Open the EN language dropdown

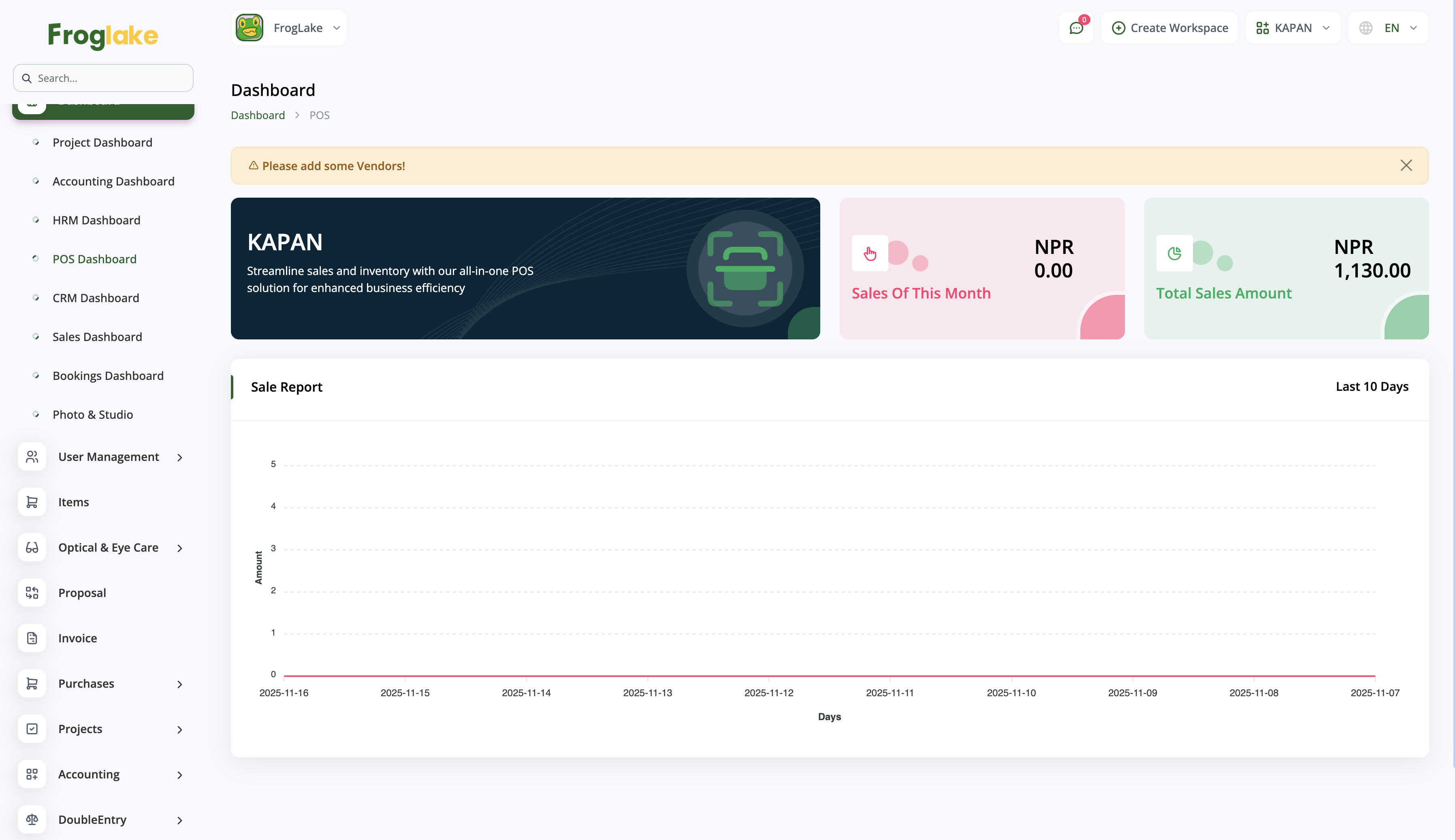pyautogui.click(x=1388, y=28)
